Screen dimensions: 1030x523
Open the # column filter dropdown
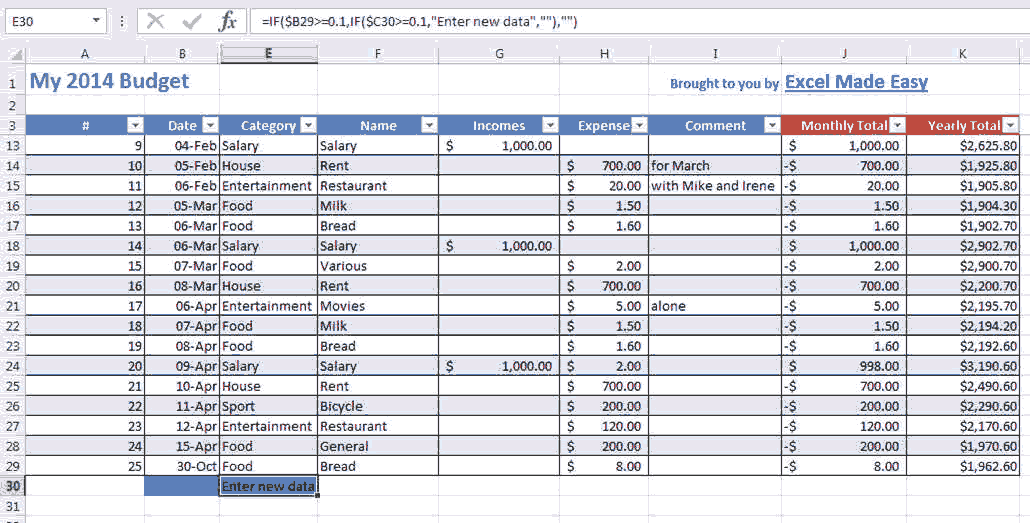pyautogui.click(x=135, y=125)
